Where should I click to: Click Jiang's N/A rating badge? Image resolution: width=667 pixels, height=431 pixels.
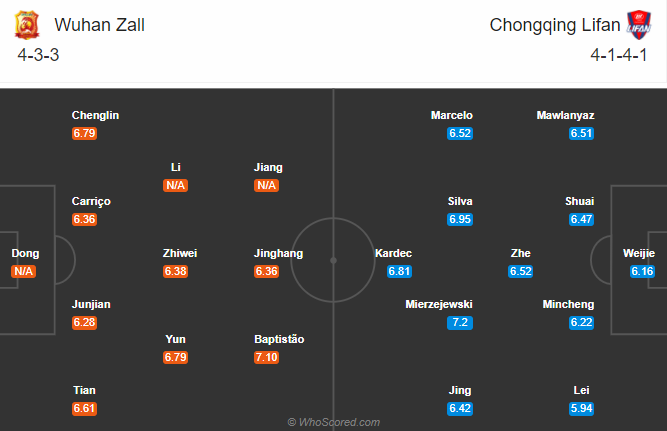[x=266, y=185]
